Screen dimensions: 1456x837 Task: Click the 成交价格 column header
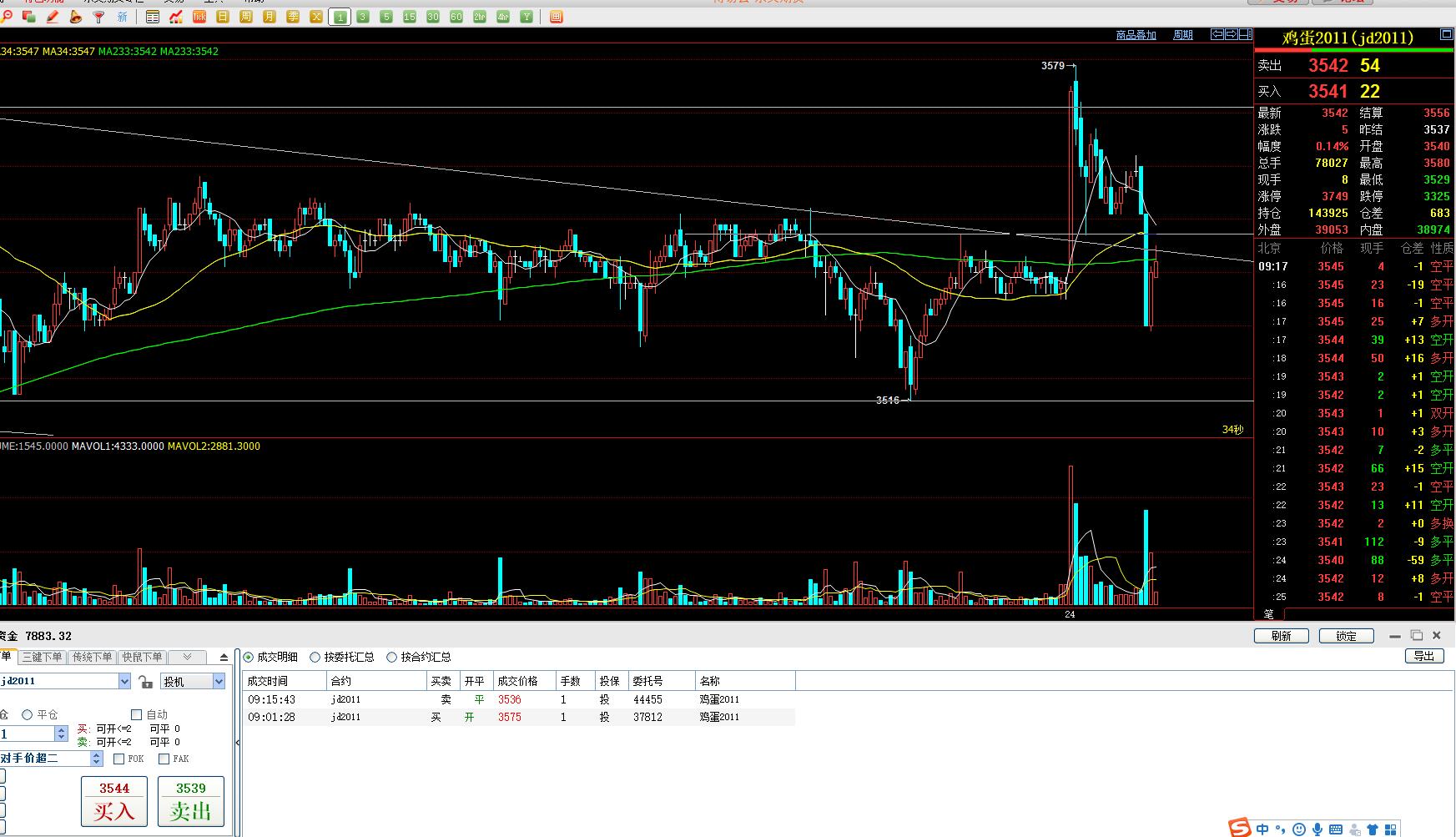tap(525, 681)
